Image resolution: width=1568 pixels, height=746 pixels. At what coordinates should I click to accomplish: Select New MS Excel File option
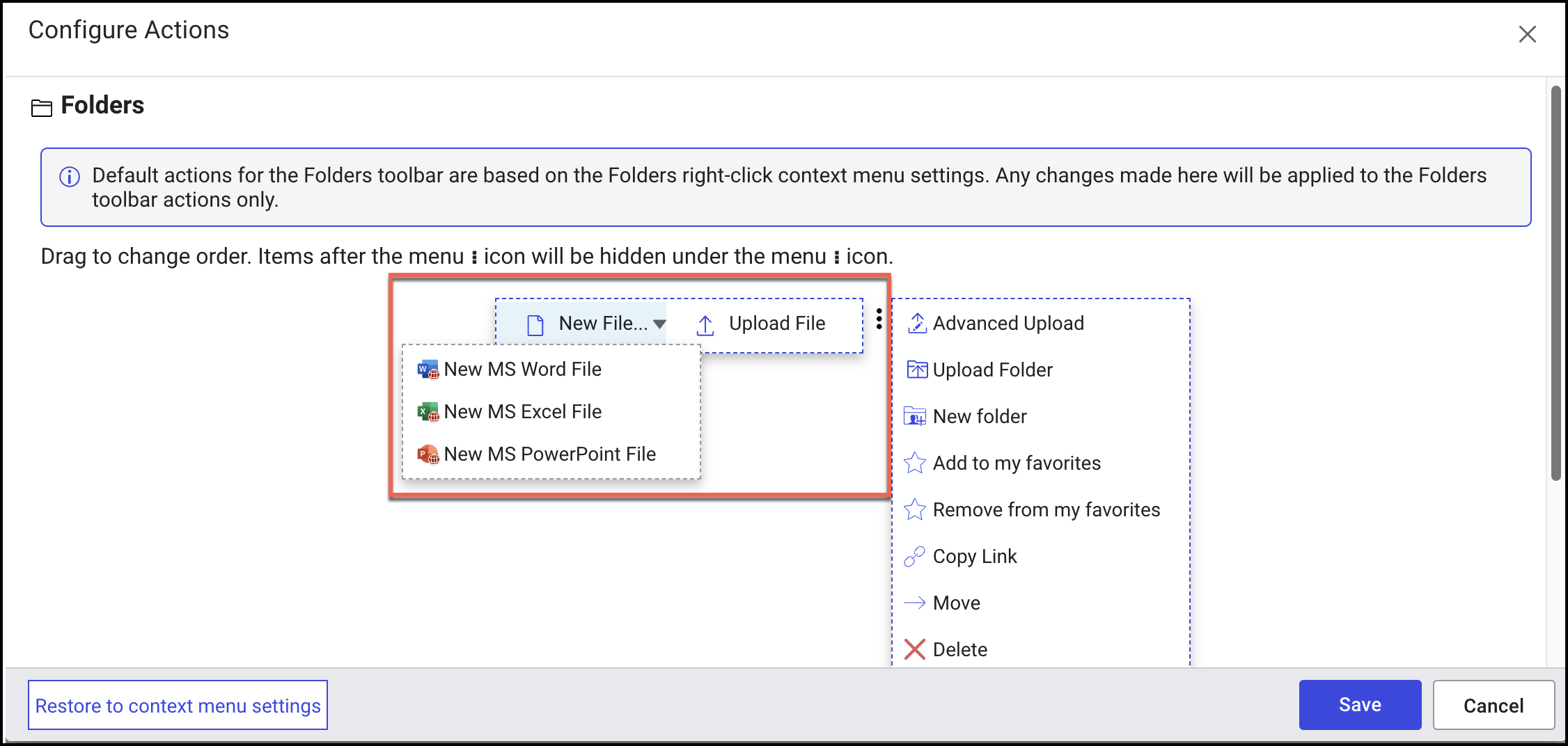coord(522,412)
